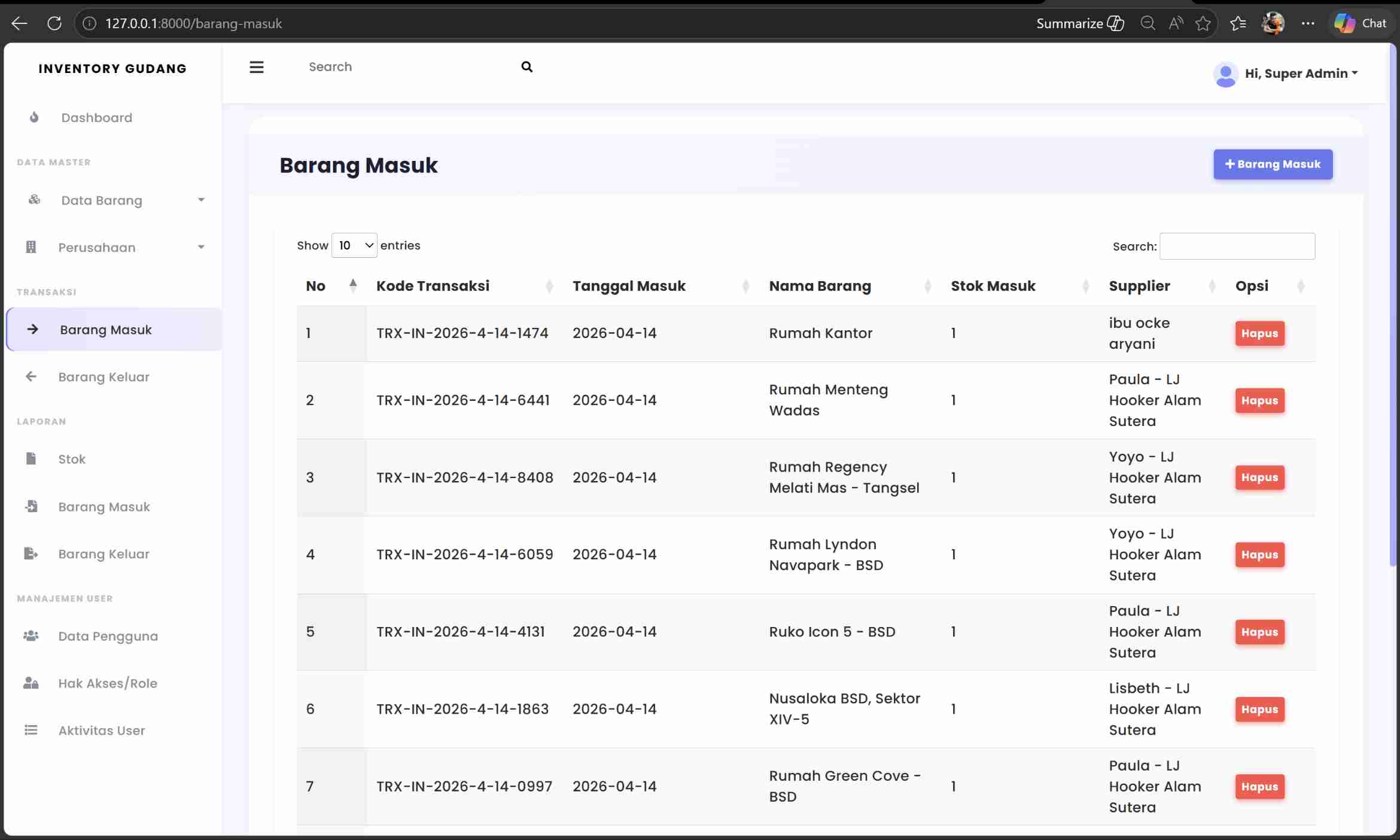Screen dimensions: 1400x840
Task: Open the Show entries count dropdown
Action: pyautogui.click(x=354, y=245)
